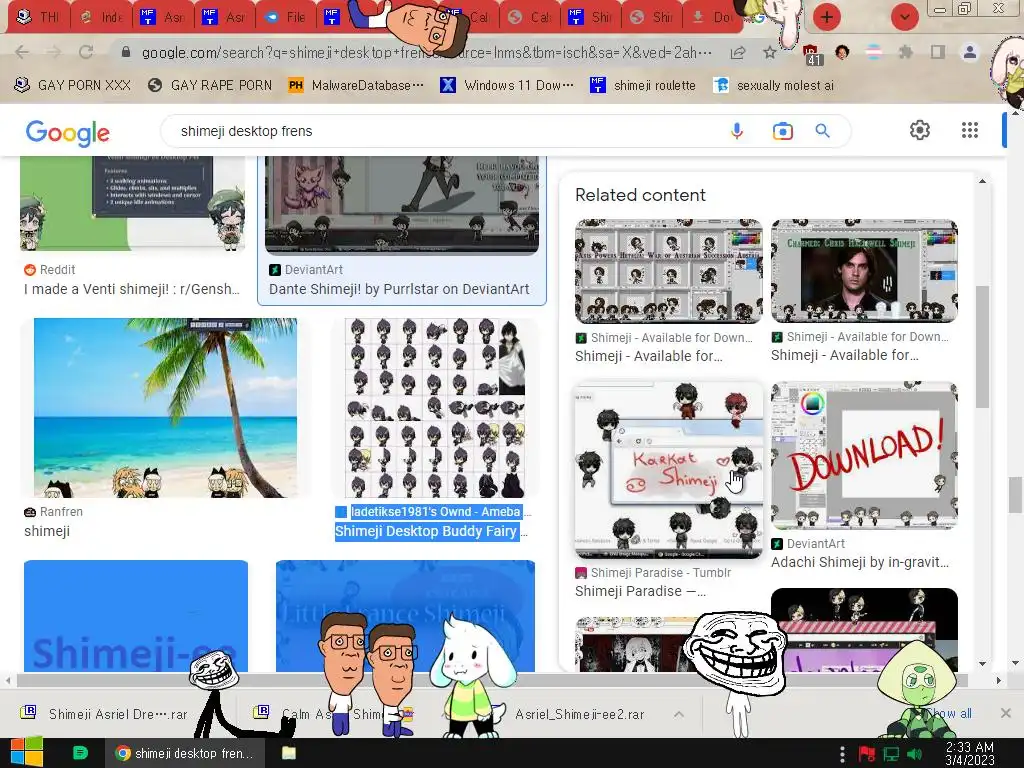Open "Dante Shimeji! by Purrlstar" result link
Viewport: 1024px width, 768px height.
tap(399, 289)
